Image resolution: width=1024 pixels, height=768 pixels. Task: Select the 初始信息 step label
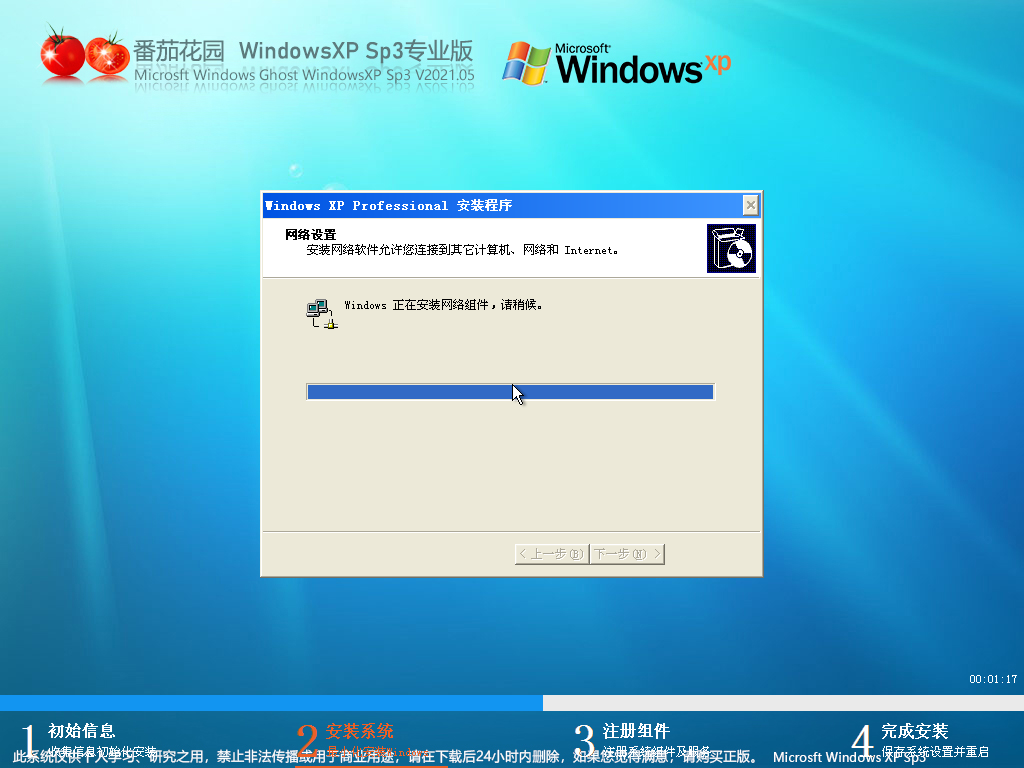point(81,731)
